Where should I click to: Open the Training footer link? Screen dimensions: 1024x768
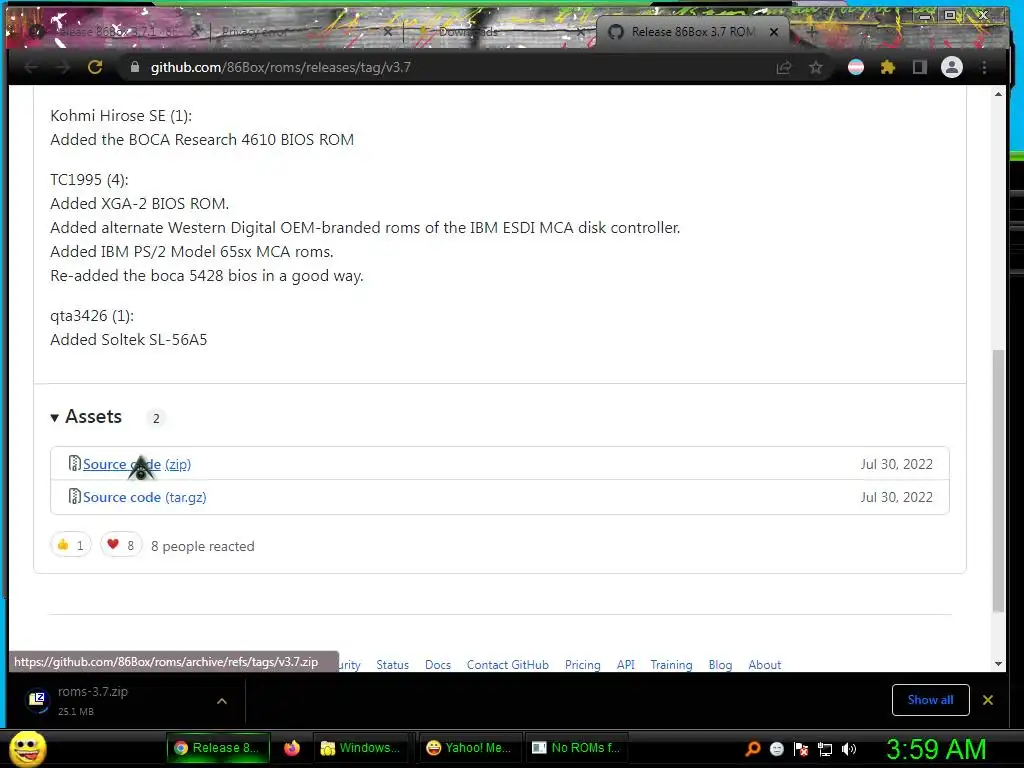pyautogui.click(x=671, y=665)
